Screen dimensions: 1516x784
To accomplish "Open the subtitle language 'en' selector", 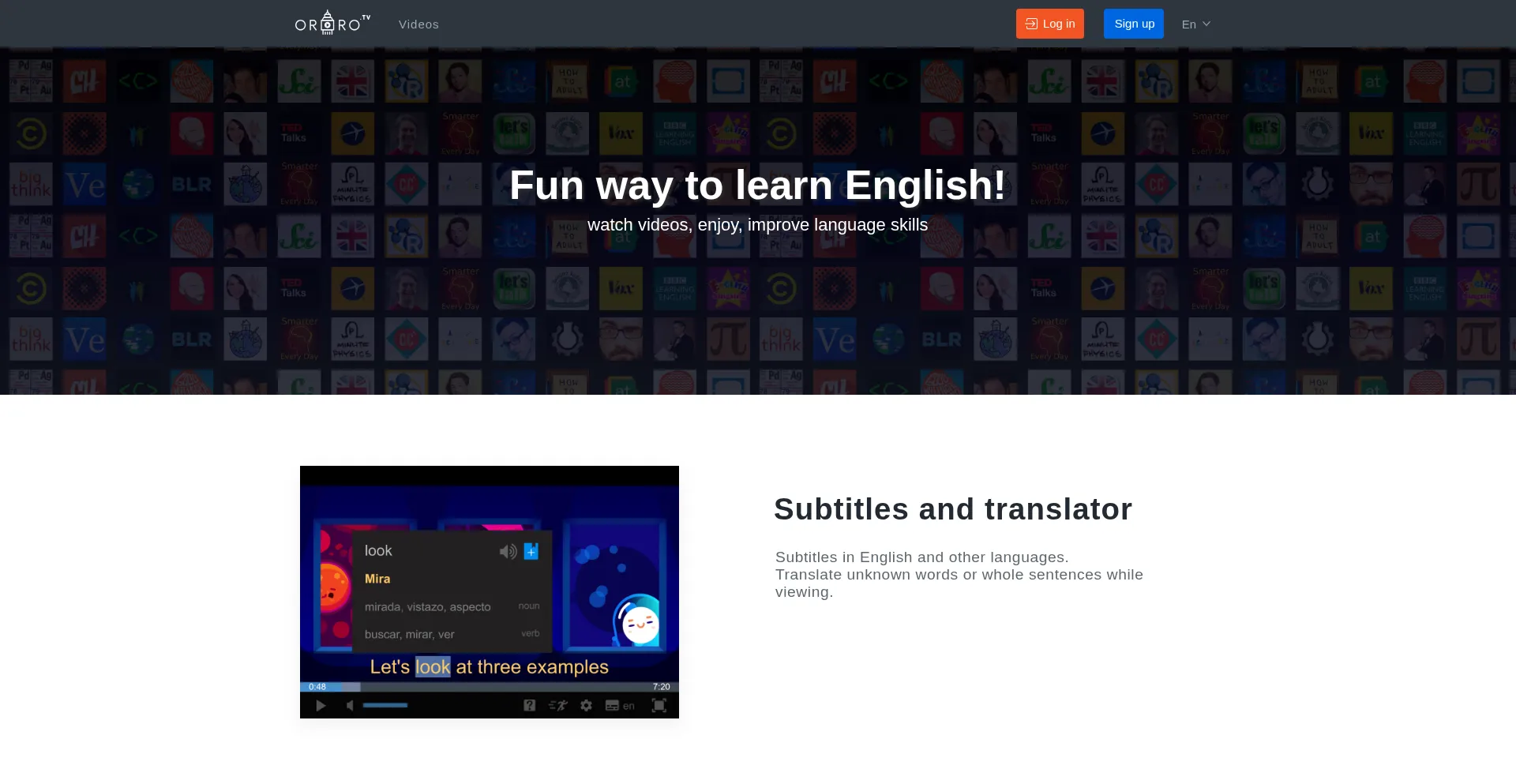I will (629, 706).
